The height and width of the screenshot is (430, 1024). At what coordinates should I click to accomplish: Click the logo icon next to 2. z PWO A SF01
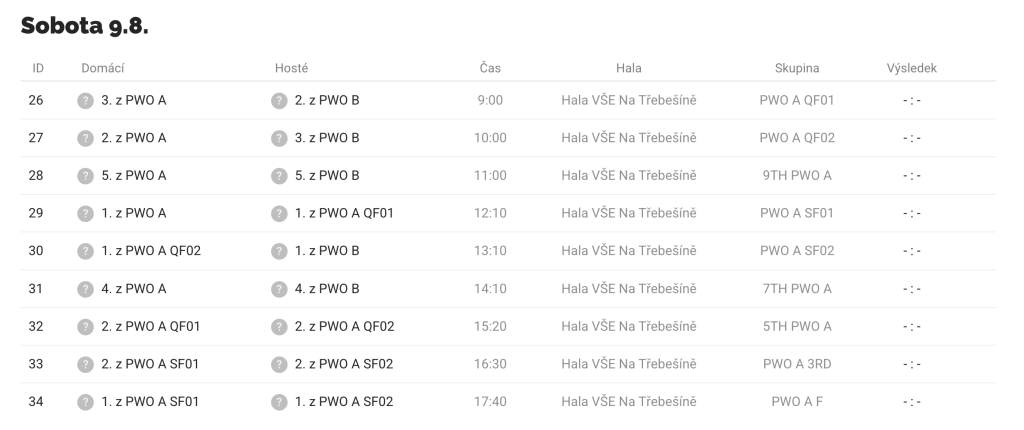(86, 364)
